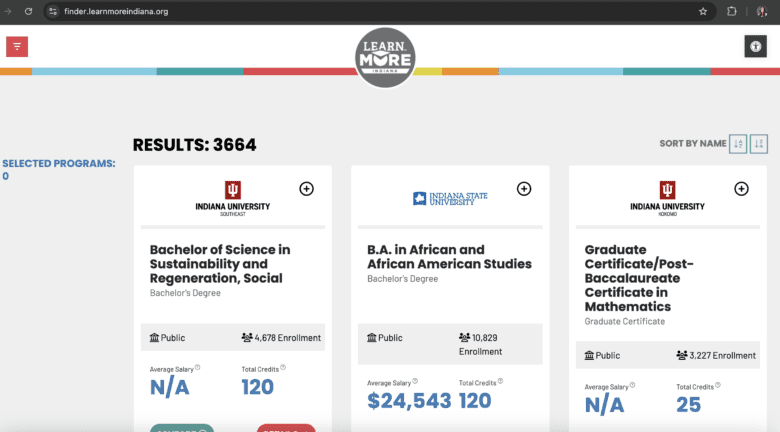The image size is (780, 432).
Task: Click the $24,543 average salary value
Action: click(409, 401)
